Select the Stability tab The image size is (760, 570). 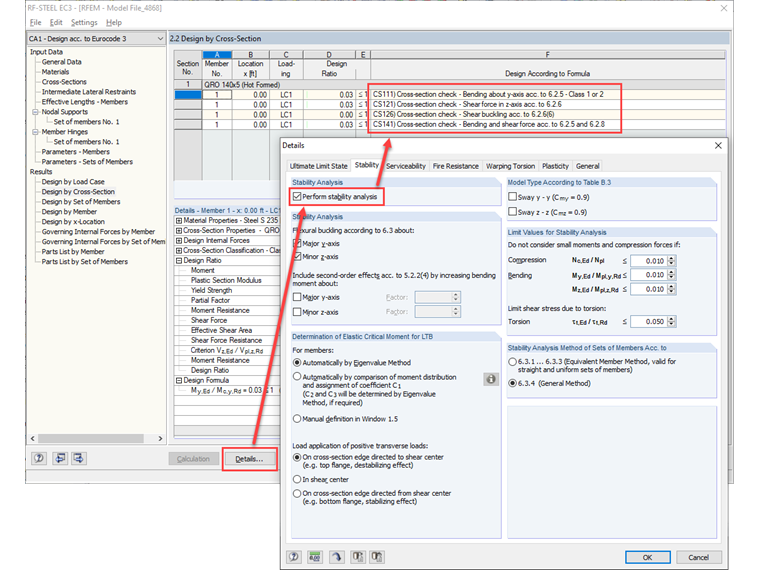[366, 165]
